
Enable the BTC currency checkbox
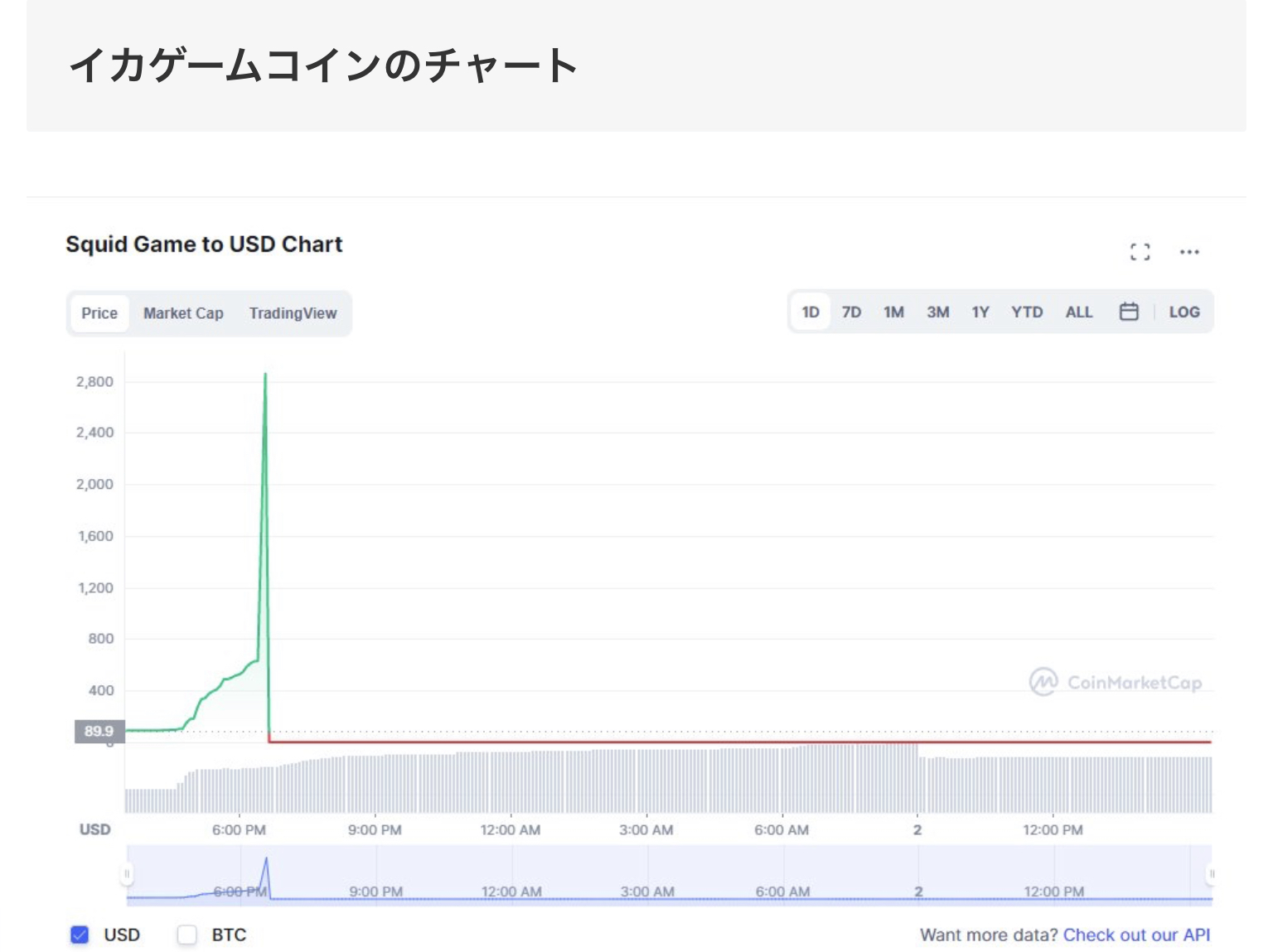tap(187, 935)
